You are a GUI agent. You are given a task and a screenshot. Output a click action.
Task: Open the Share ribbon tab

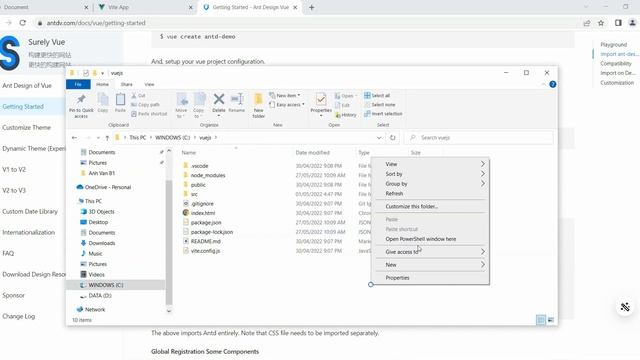tap(127, 84)
